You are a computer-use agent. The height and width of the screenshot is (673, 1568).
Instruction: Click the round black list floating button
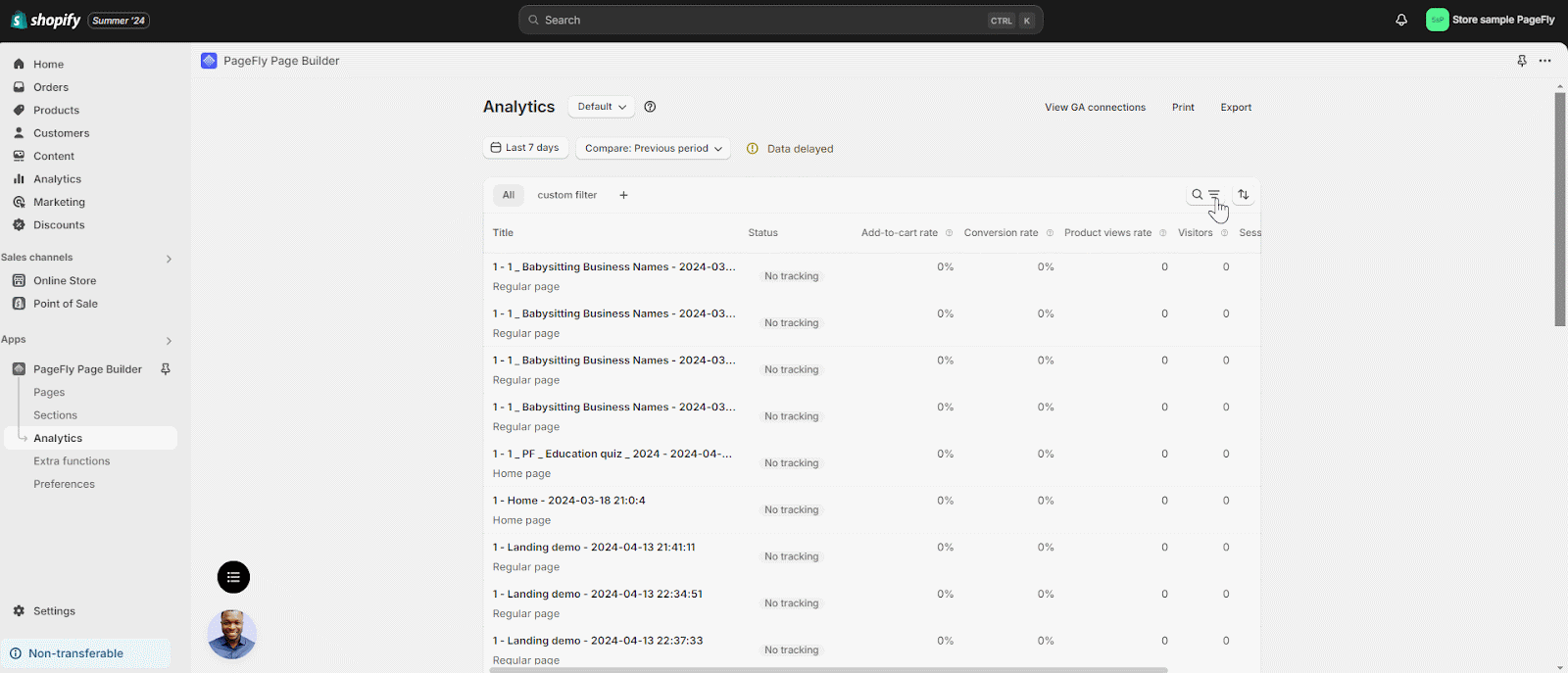pyautogui.click(x=233, y=577)
